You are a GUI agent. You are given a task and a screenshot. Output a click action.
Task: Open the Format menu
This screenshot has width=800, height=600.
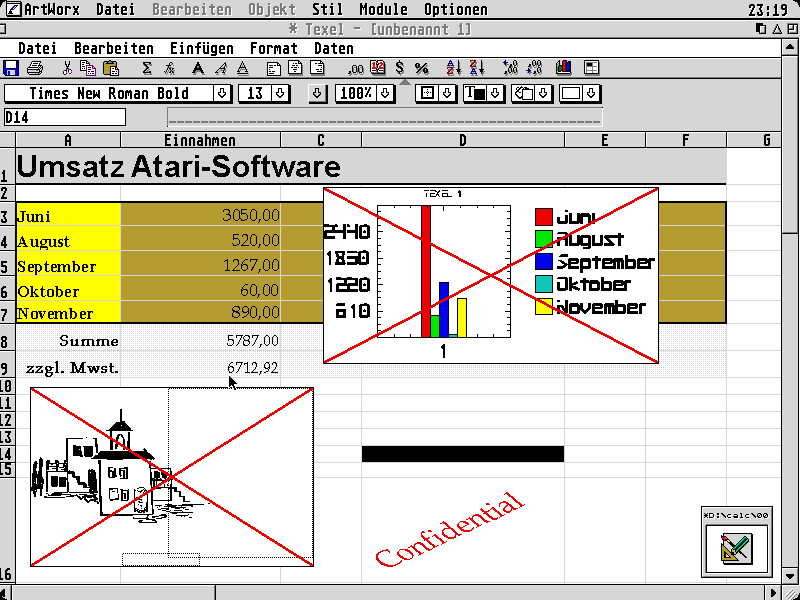click(273, 48)
